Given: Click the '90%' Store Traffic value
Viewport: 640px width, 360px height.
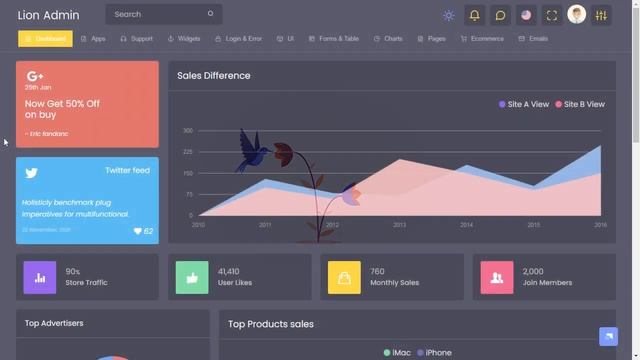Looking at the screenshot, I should coord(73,271).
